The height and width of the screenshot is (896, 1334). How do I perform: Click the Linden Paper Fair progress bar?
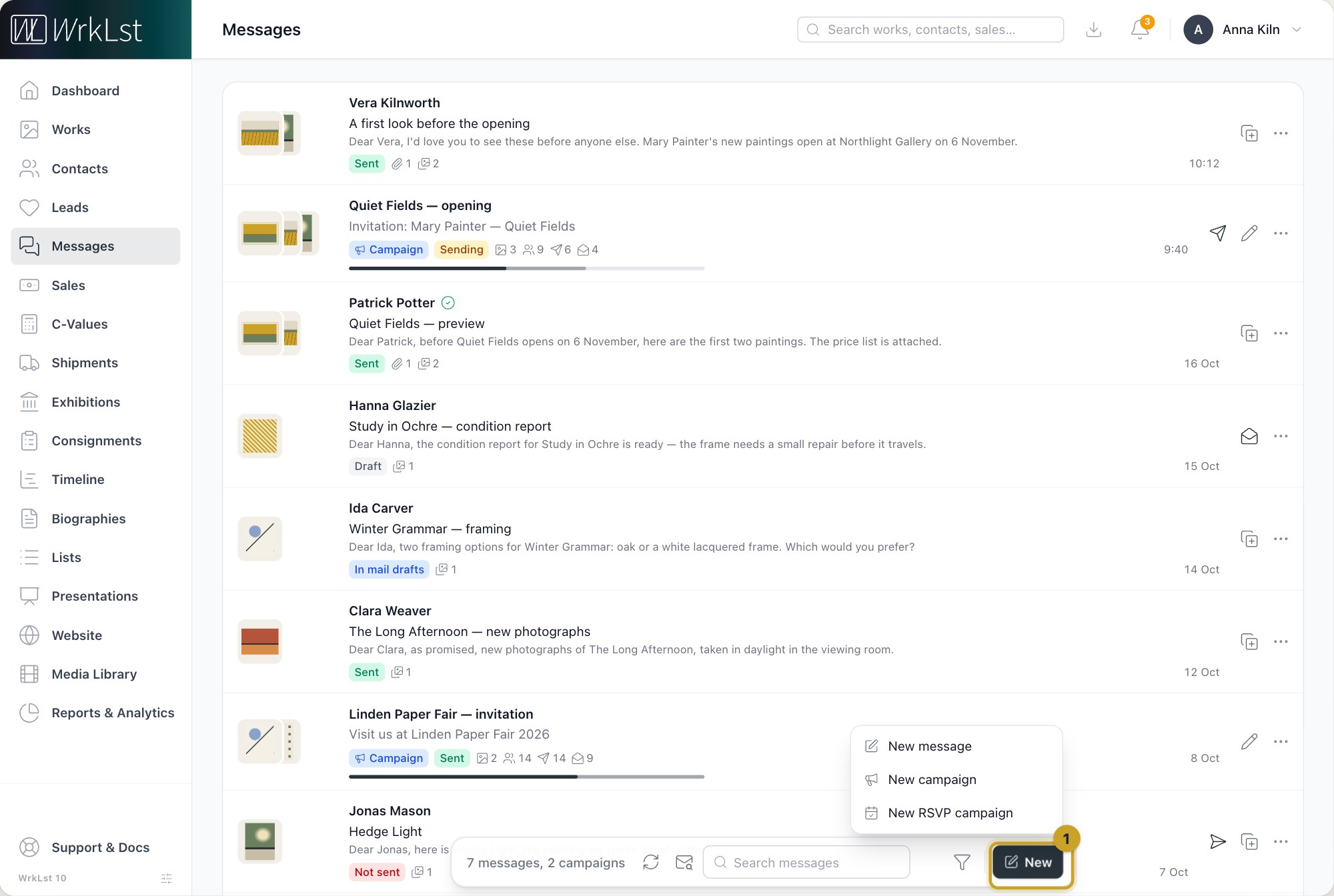pos(526,777)
